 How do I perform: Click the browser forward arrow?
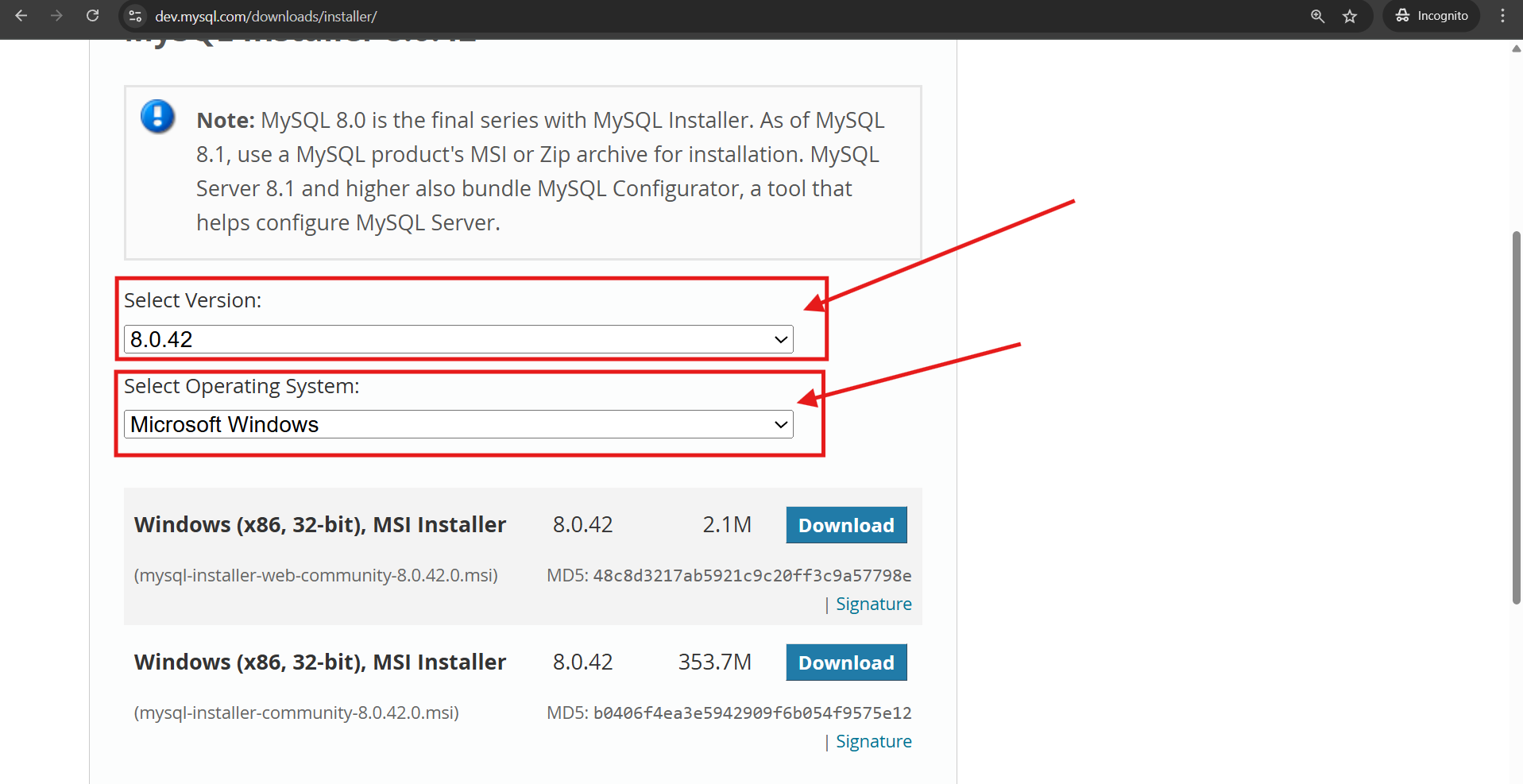point(56,16)
